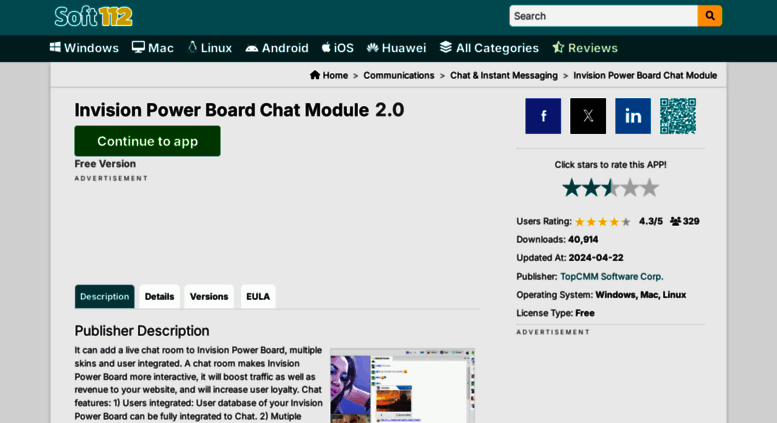Open the Huawei category

396,48
